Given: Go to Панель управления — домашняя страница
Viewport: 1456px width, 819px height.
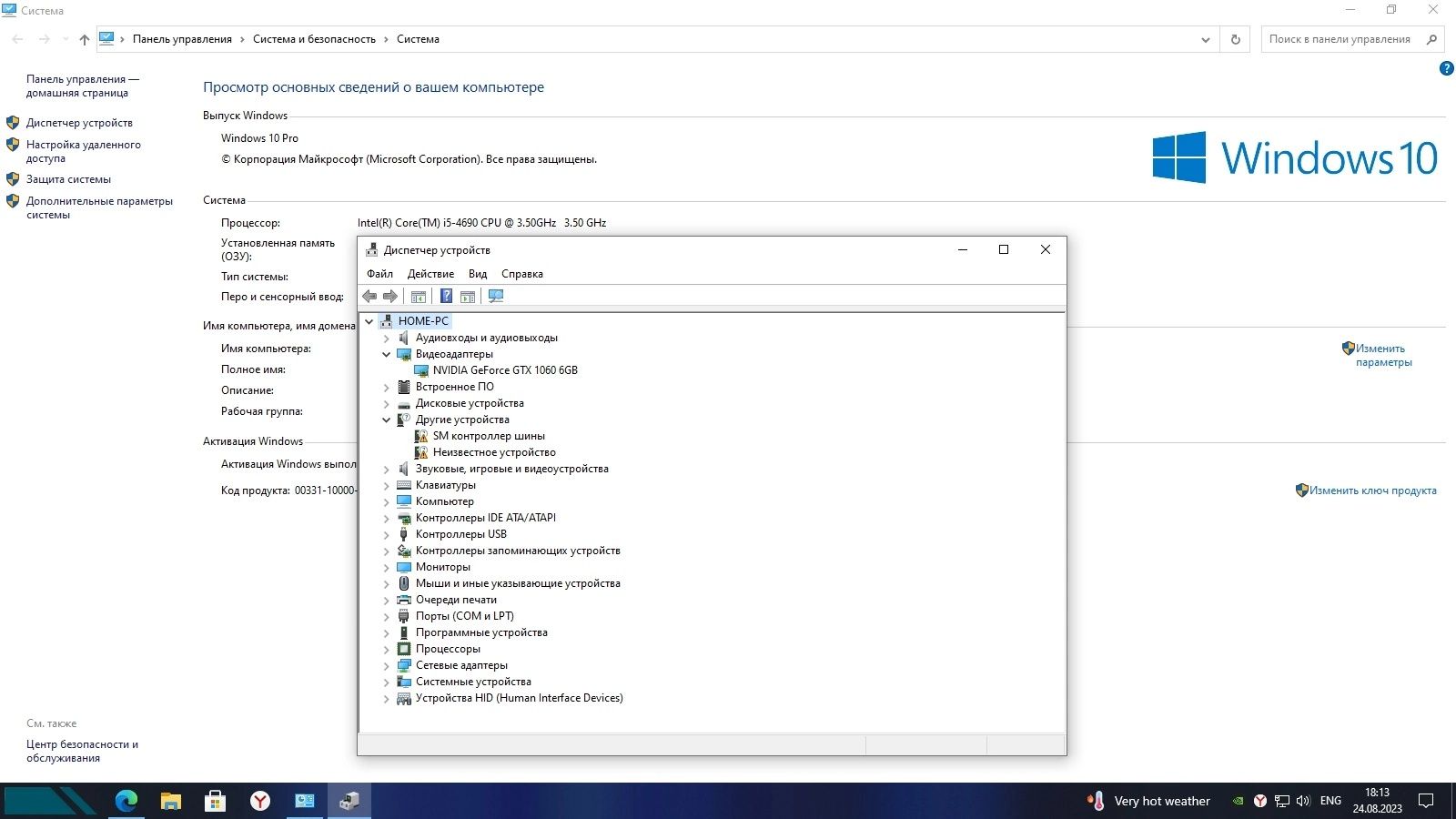Looking at the screenshot, I should (x=83, y=86).
